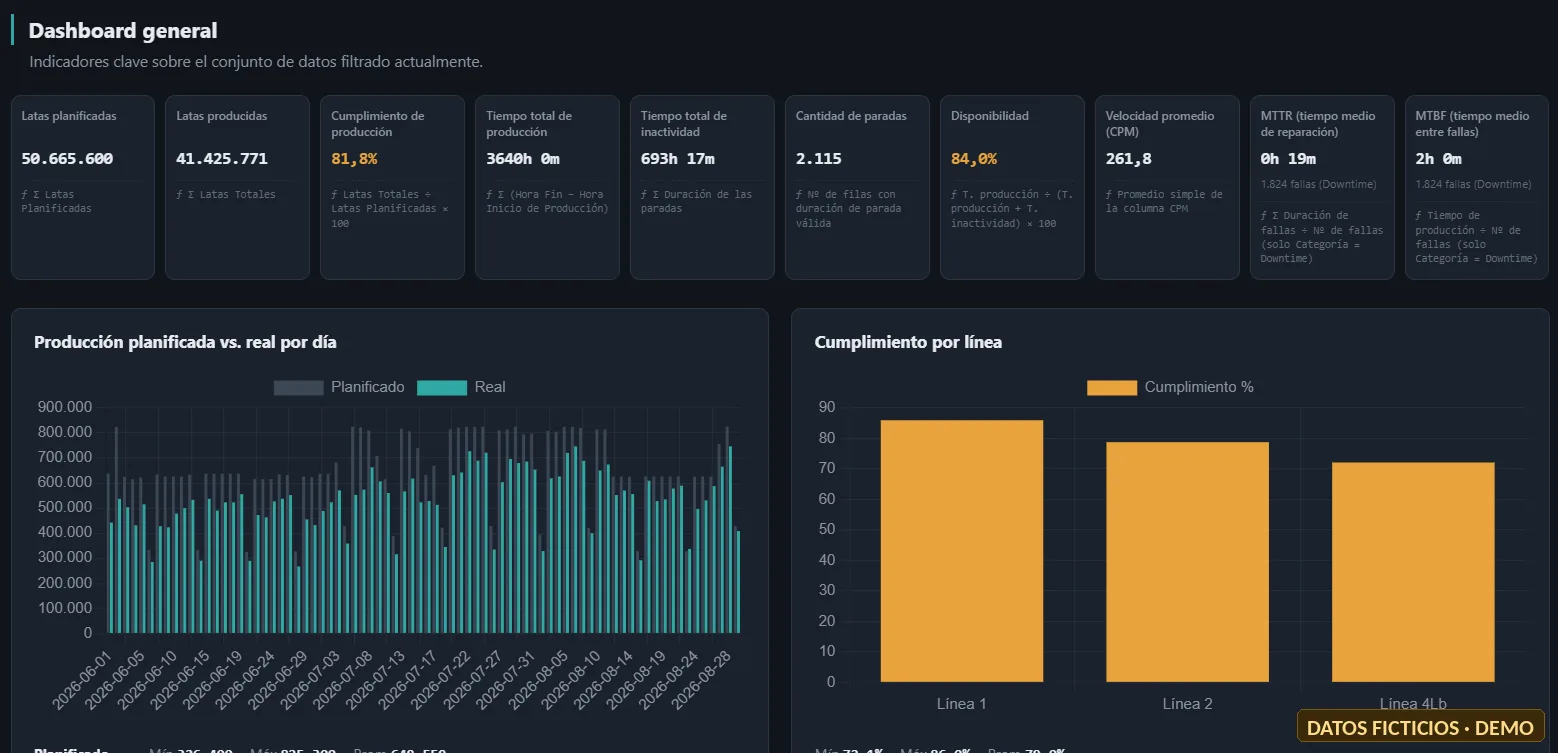Click the 900.000 y-axis label

point(64,407)
